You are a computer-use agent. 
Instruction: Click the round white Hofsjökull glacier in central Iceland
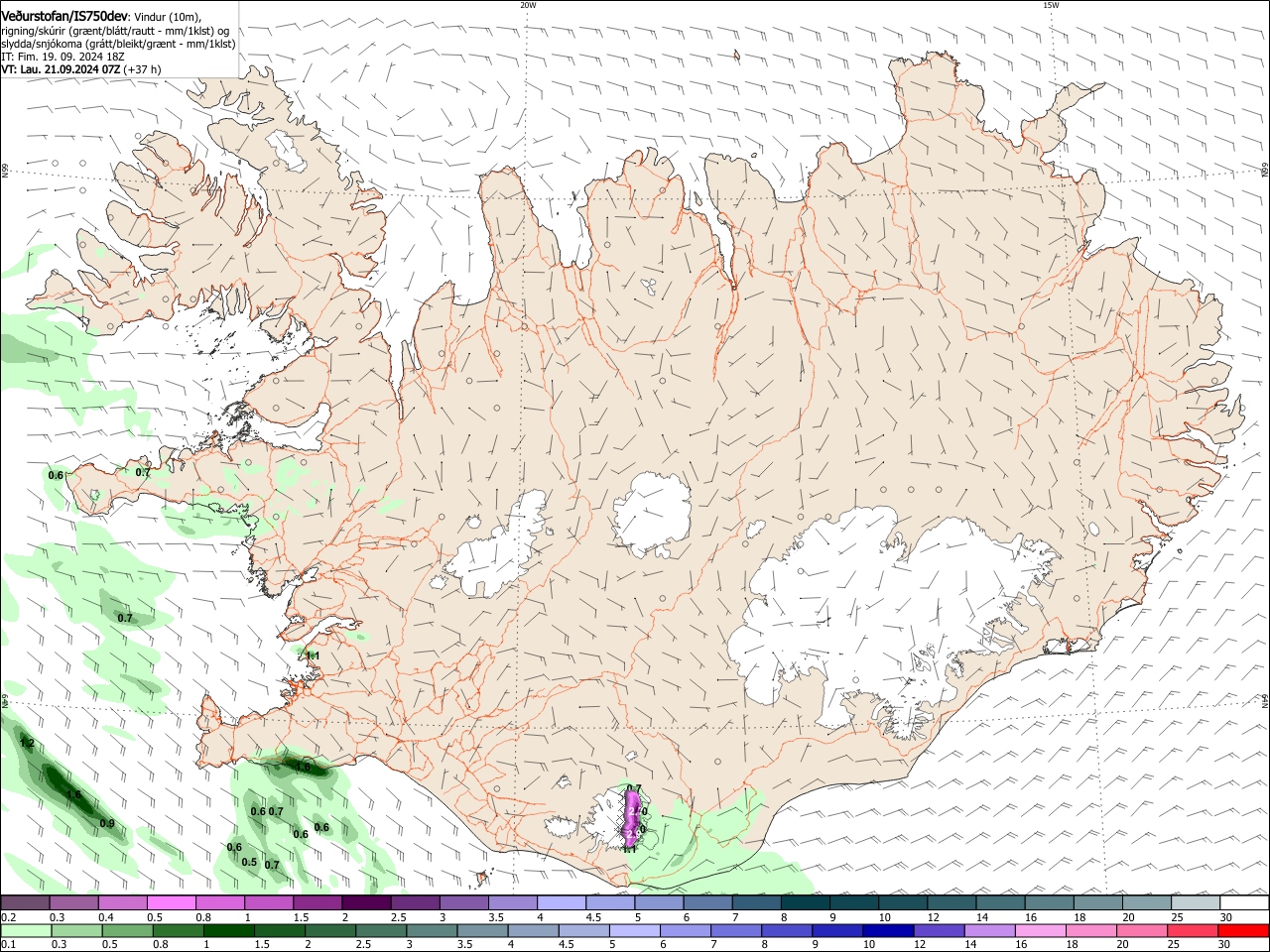click(x=652, y=514)
